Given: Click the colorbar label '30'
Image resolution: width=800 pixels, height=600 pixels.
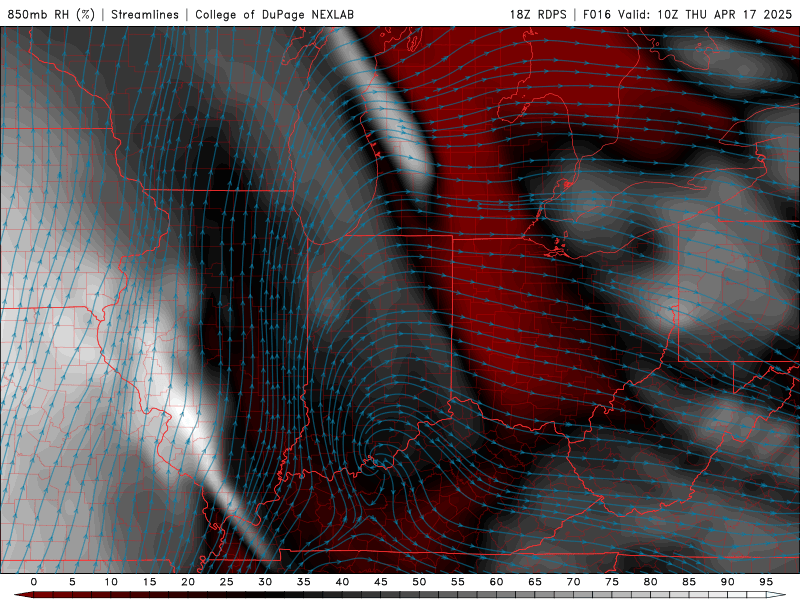Looking at the screenshot, I should [265, 582].
